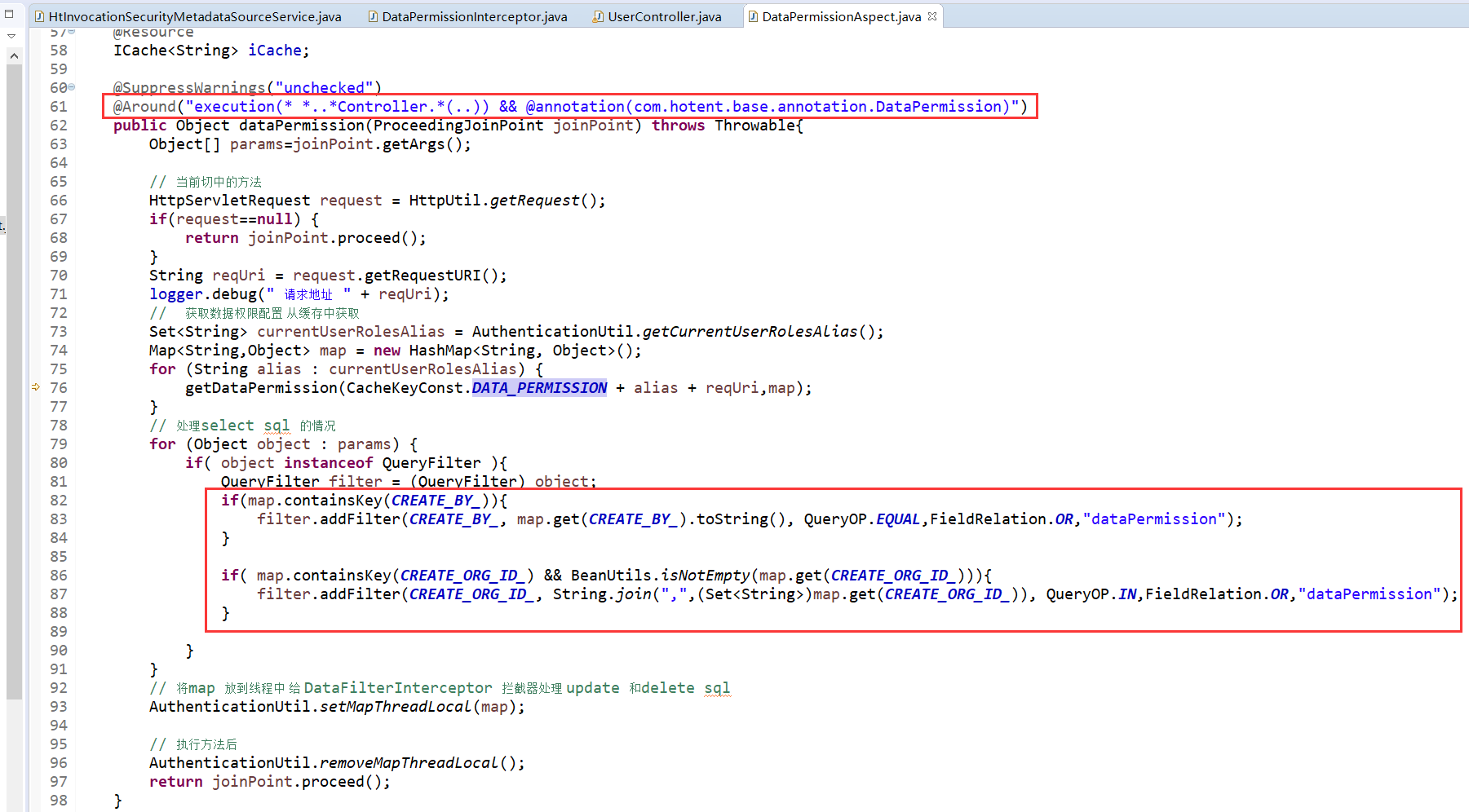Click the Java file icon on DataPermissionInterceptor.java tab
The image size is (1469, 812).
tap(373, 16)
